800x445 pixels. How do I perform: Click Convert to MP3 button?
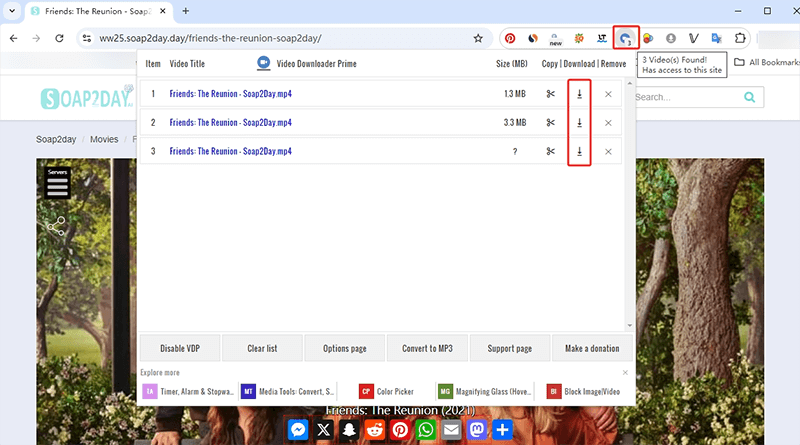click(x=427, y=348)
